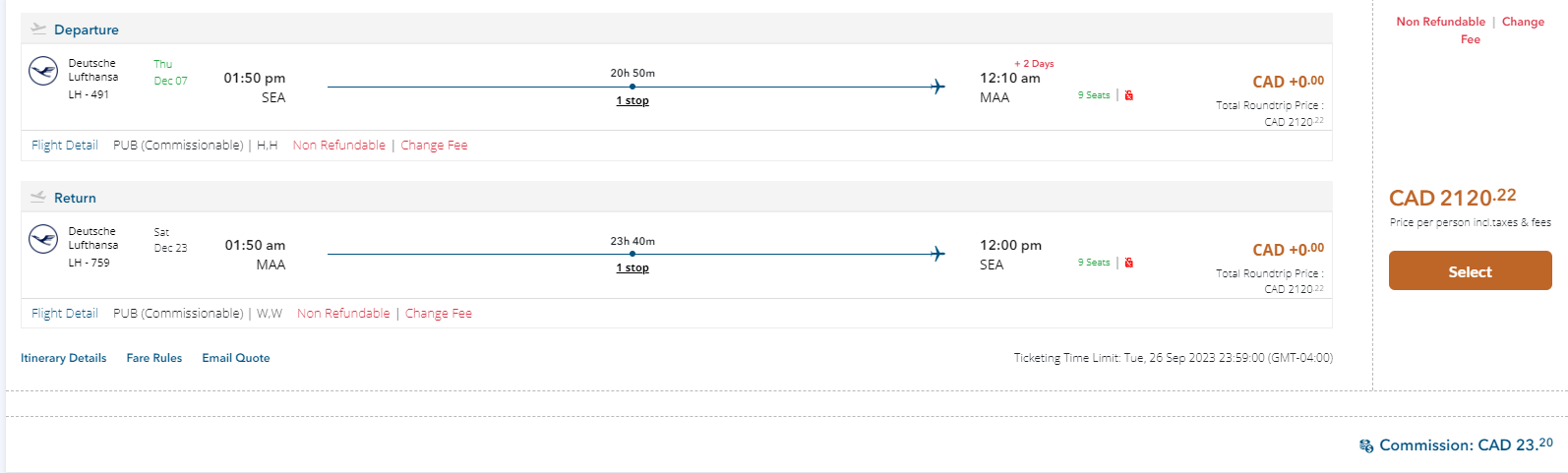Show the departure flight's 1 stop details
This screenshot has height=473, width=1568.
coord(633,100)
